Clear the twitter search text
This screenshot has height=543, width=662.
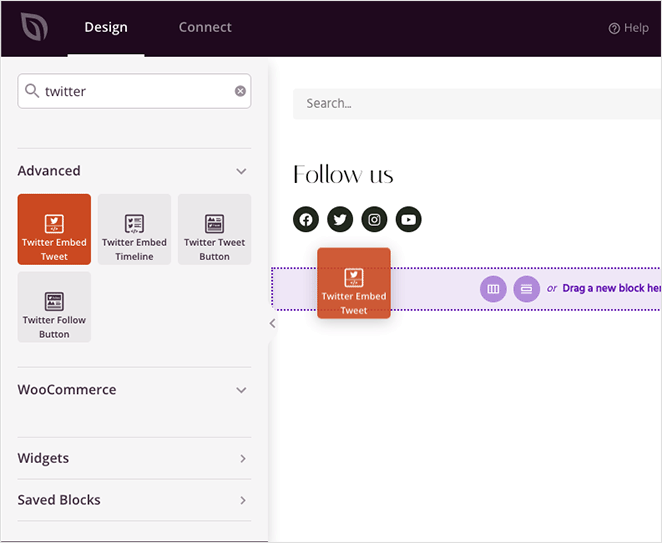(240, 91)
